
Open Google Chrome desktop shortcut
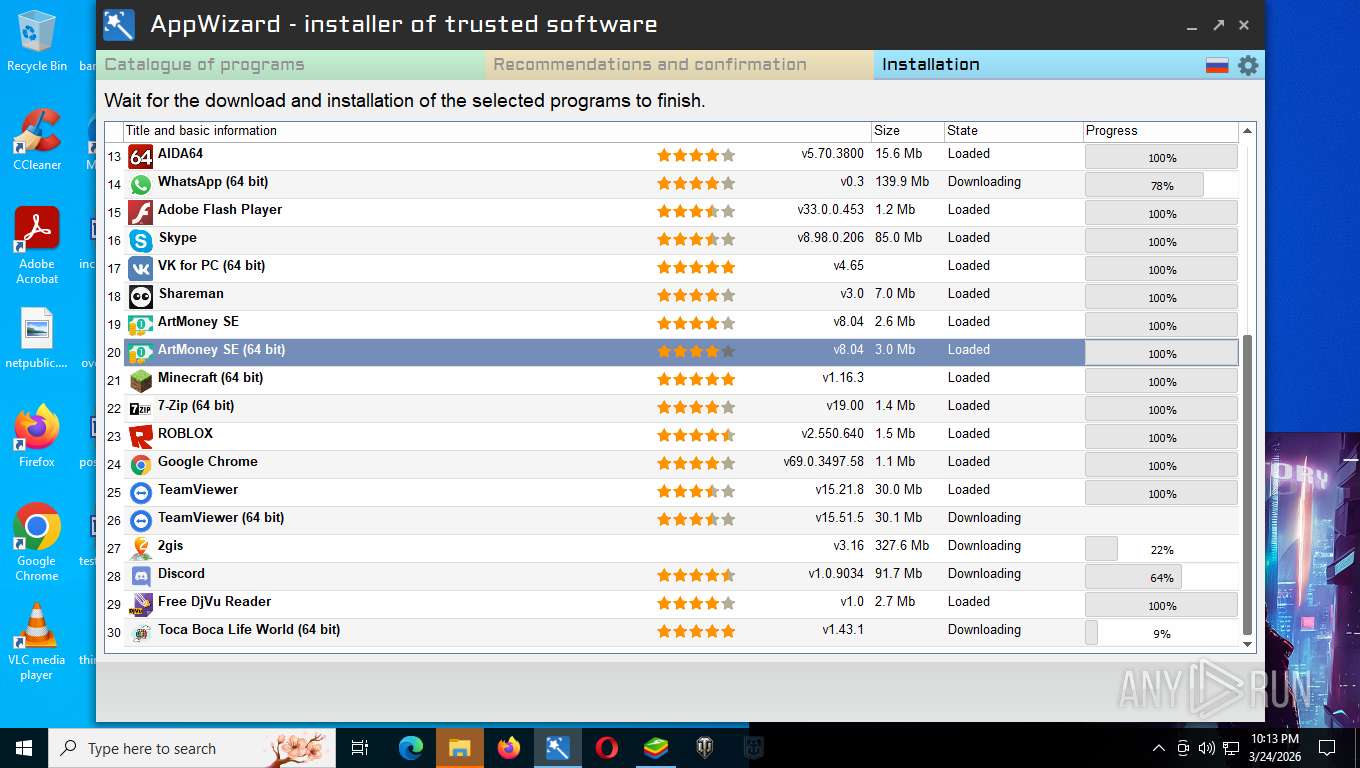tap(37, 542)
